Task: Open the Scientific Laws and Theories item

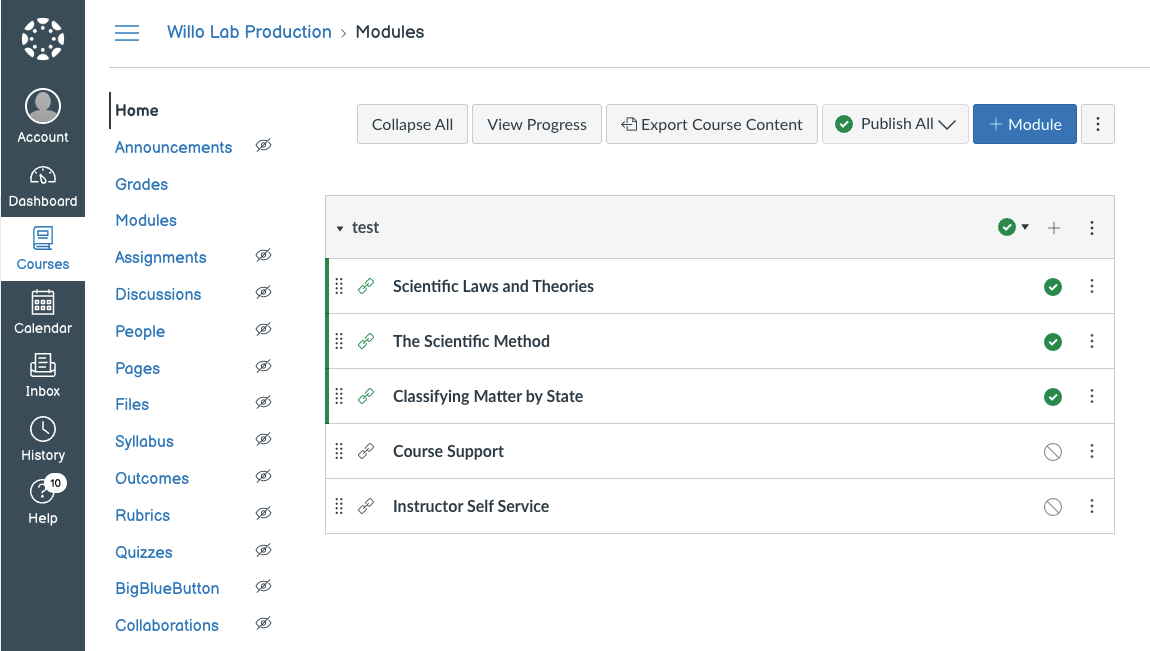Action: click(x=493, y=286)
